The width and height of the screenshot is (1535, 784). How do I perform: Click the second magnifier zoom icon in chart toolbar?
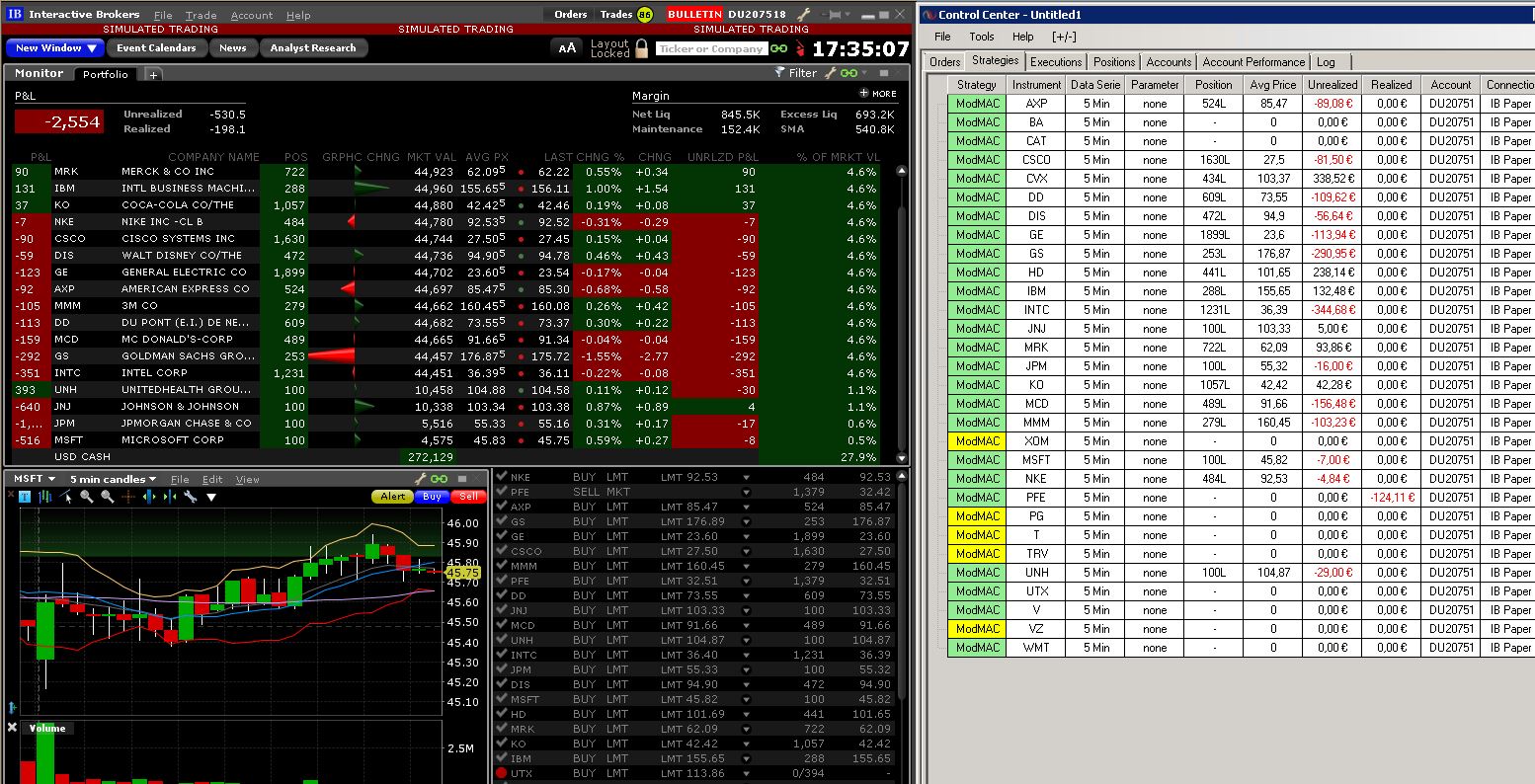click(x=107, y=497)
